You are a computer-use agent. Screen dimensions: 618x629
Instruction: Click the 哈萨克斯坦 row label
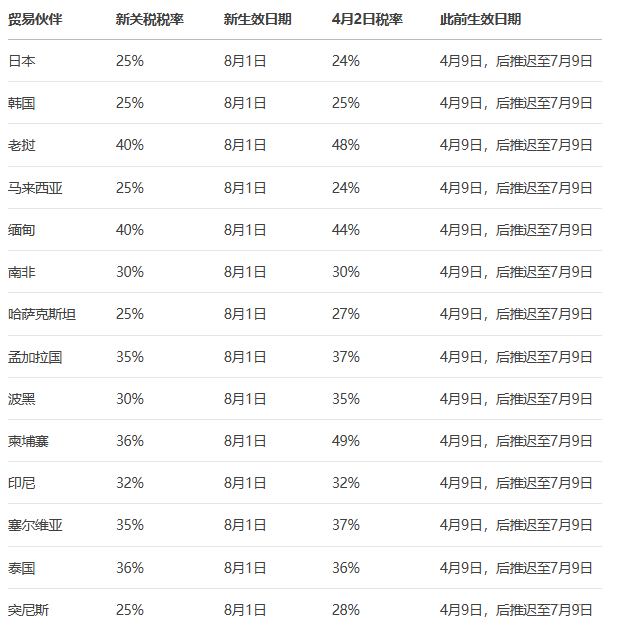(42, 314)
